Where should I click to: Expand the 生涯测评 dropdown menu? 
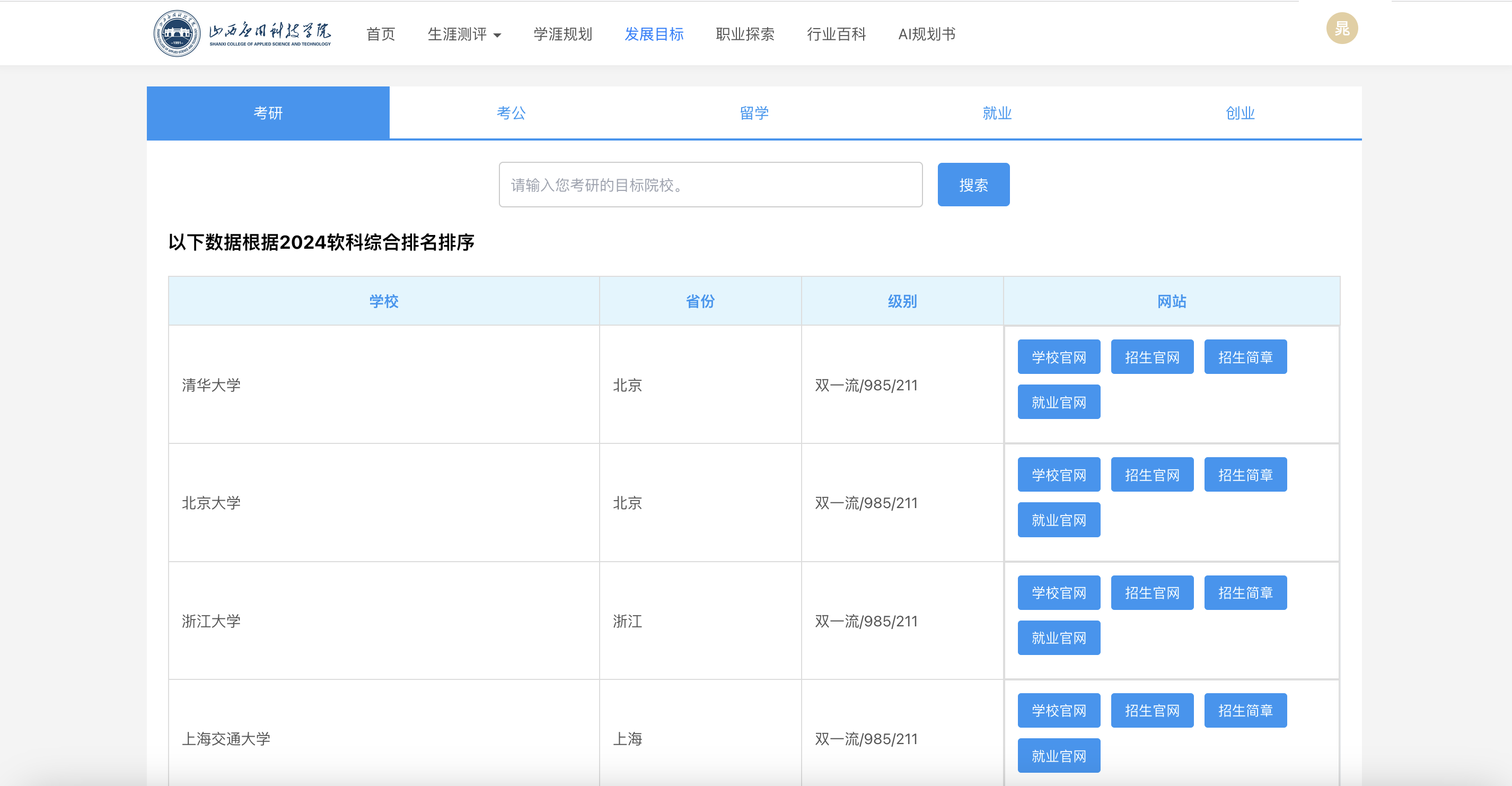464,34
